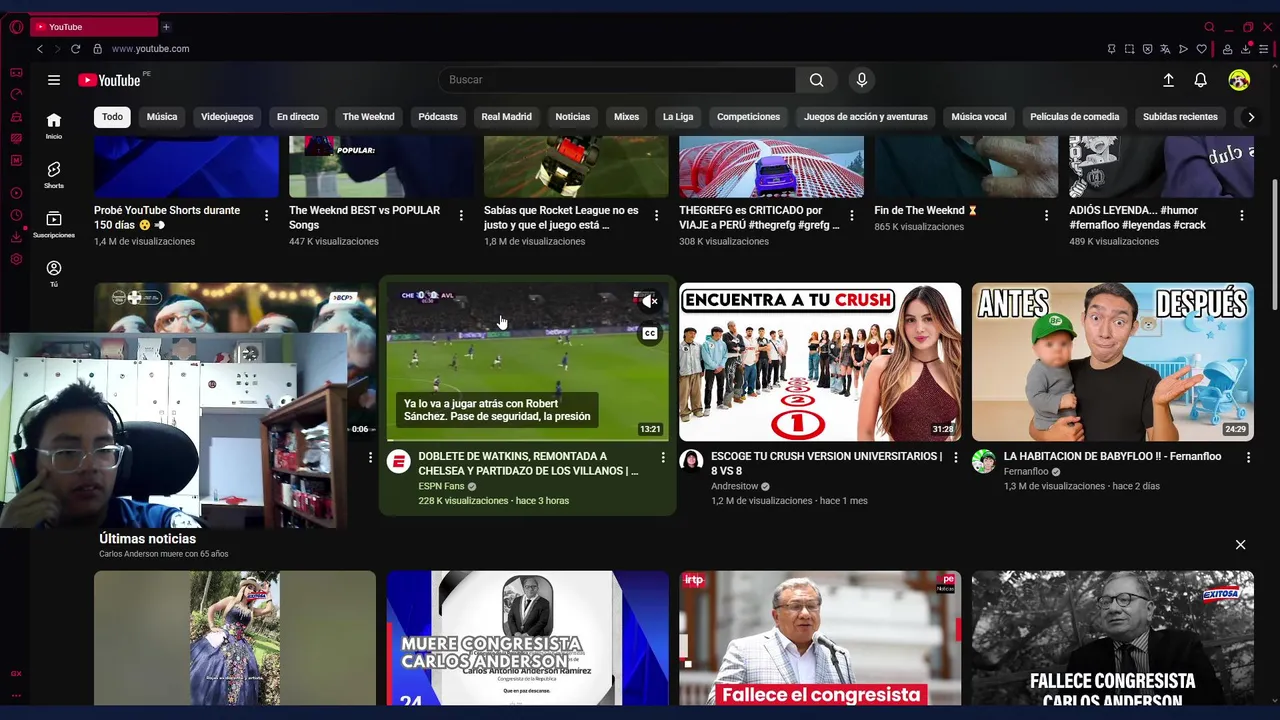
Task: Open the Tú profile section
Action: (x=54, y=274)
